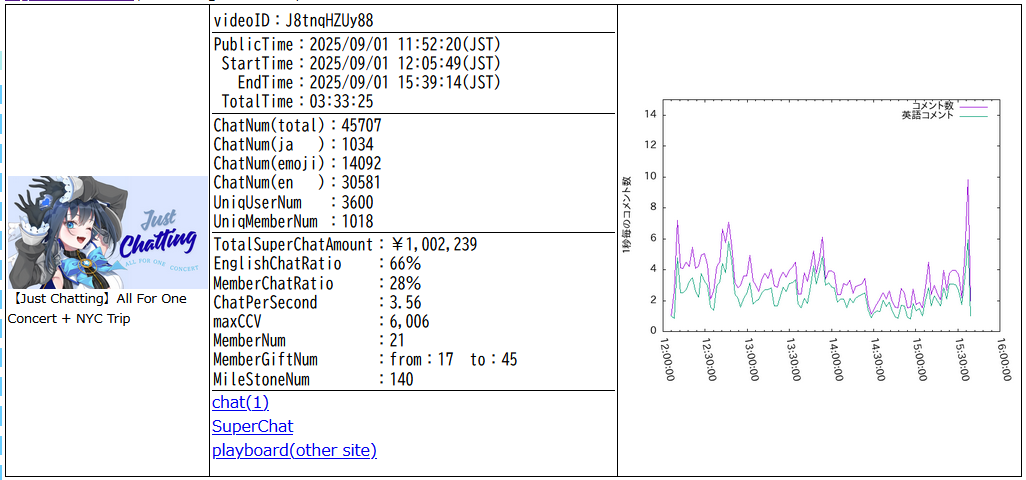1026x480 pixels.
Task: Open the playboard(other site) link
Action: click(x=294, y=451)
